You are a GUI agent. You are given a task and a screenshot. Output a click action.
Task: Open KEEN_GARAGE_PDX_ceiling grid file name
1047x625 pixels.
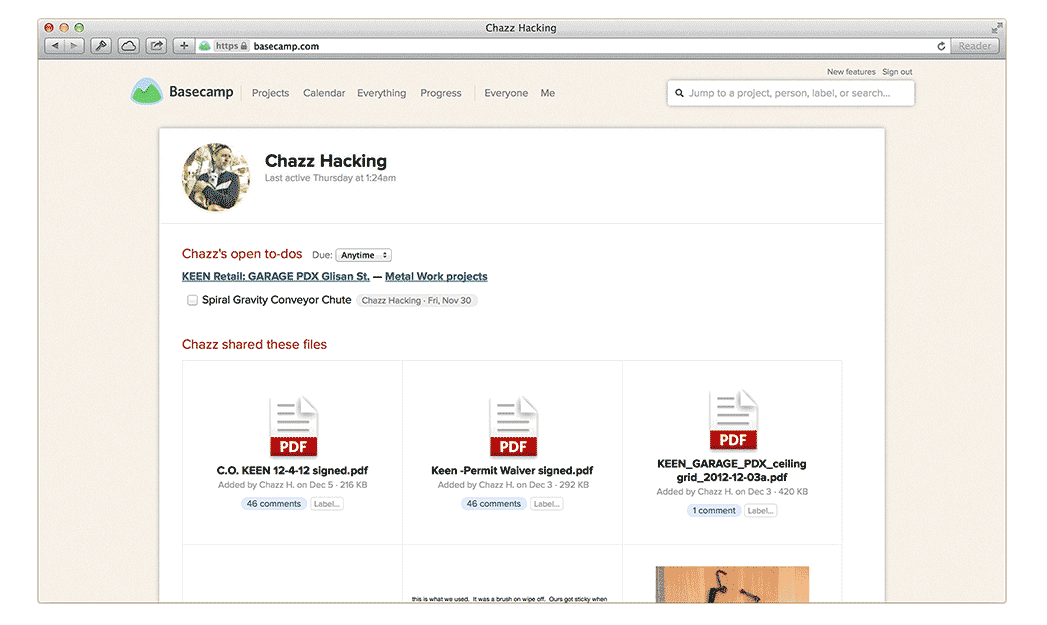pyautogui.click(x=732, y=470)
